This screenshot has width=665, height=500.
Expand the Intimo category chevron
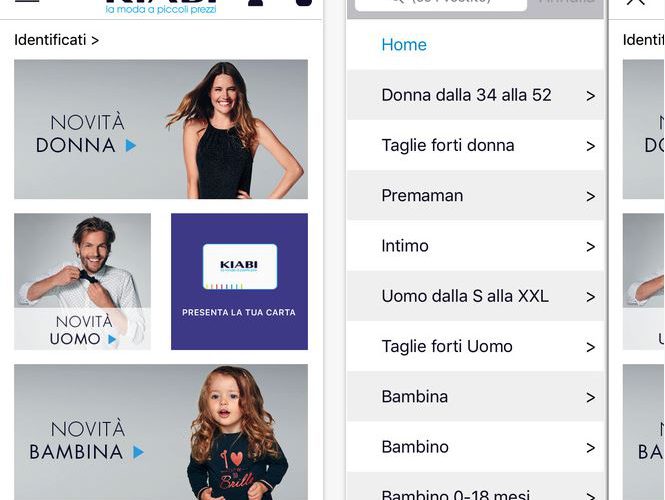pos(590,247)
